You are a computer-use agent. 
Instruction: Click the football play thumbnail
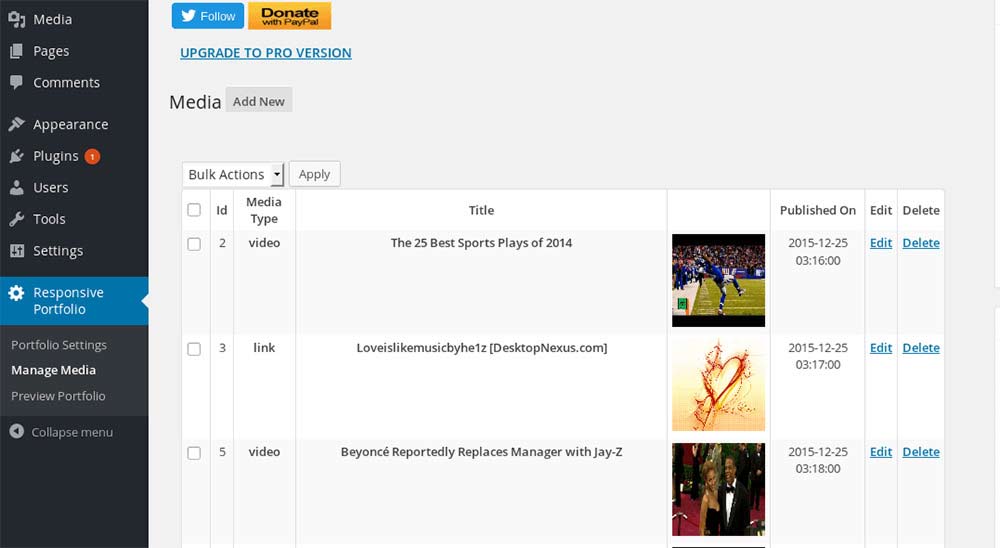[x=718, y=280]
